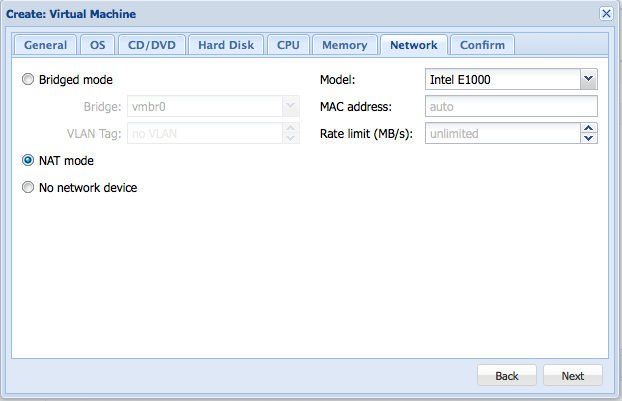Viewport: 622px width, 401px height.
Task: Open the Model dropdown arrow
Action: click(x=589, y=79)
